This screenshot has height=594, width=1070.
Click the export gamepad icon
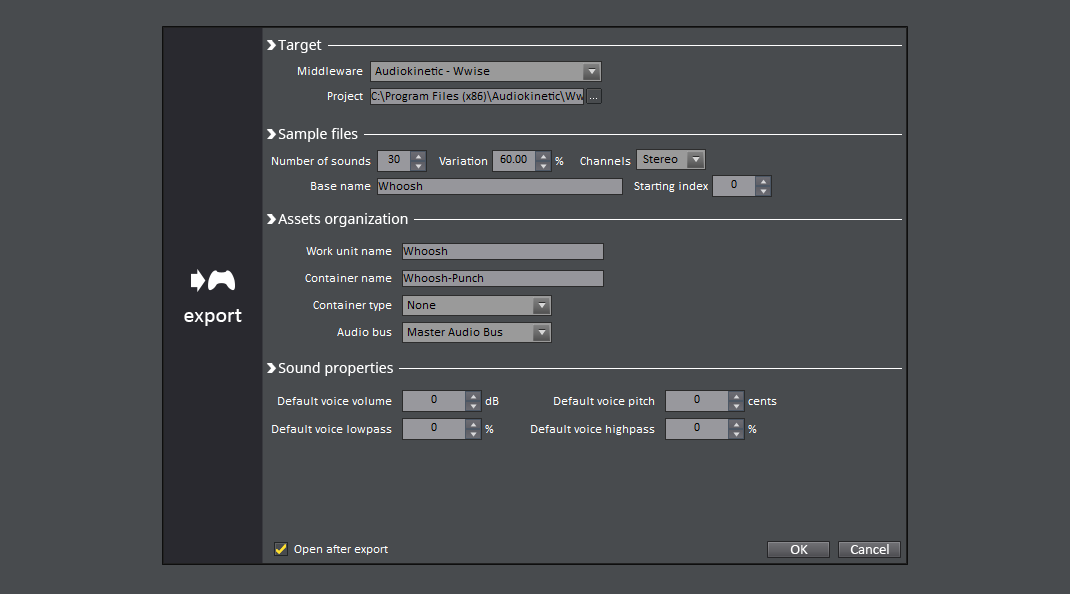click(213, 280)
